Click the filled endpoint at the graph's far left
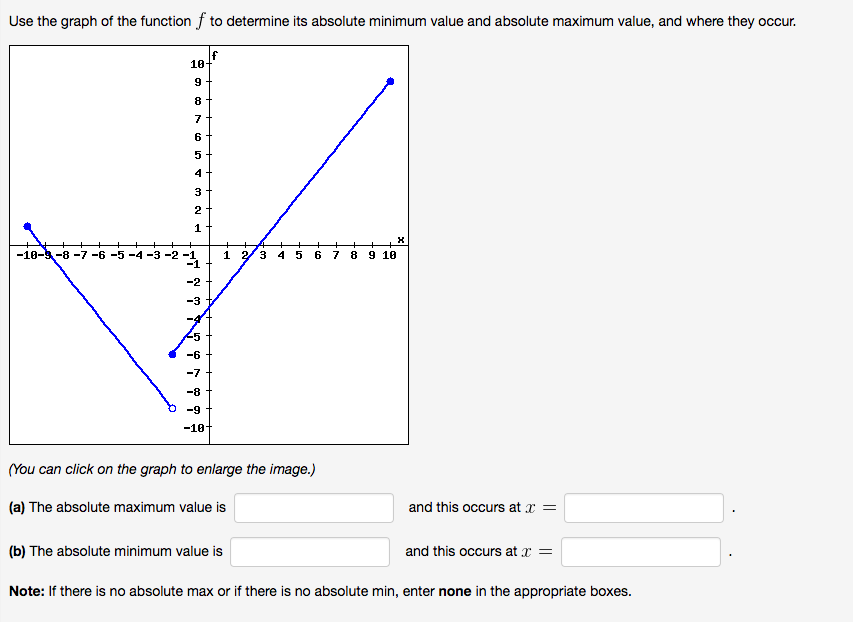 point(27,226)
